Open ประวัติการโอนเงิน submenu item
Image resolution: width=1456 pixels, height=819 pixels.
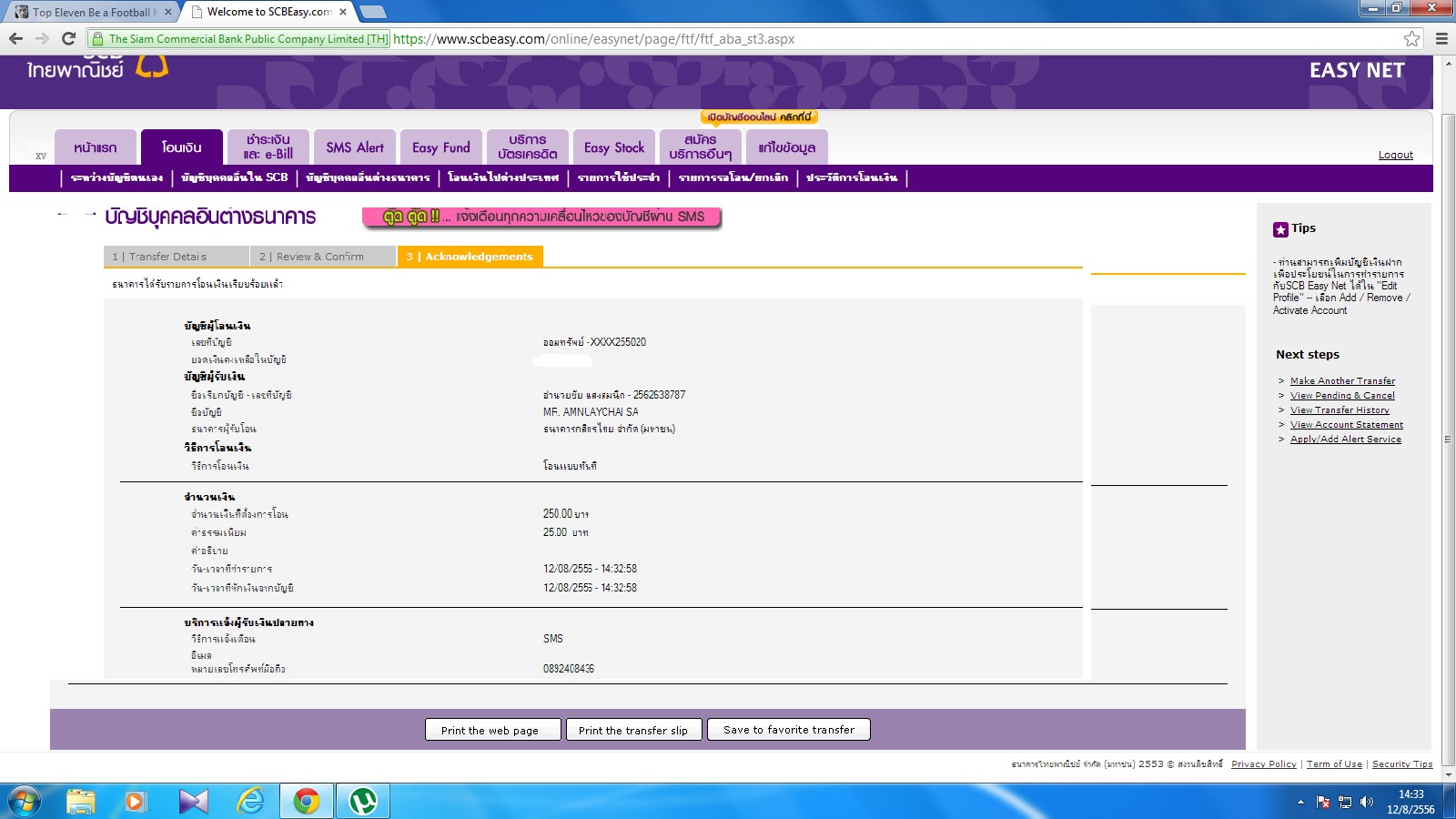852,177
